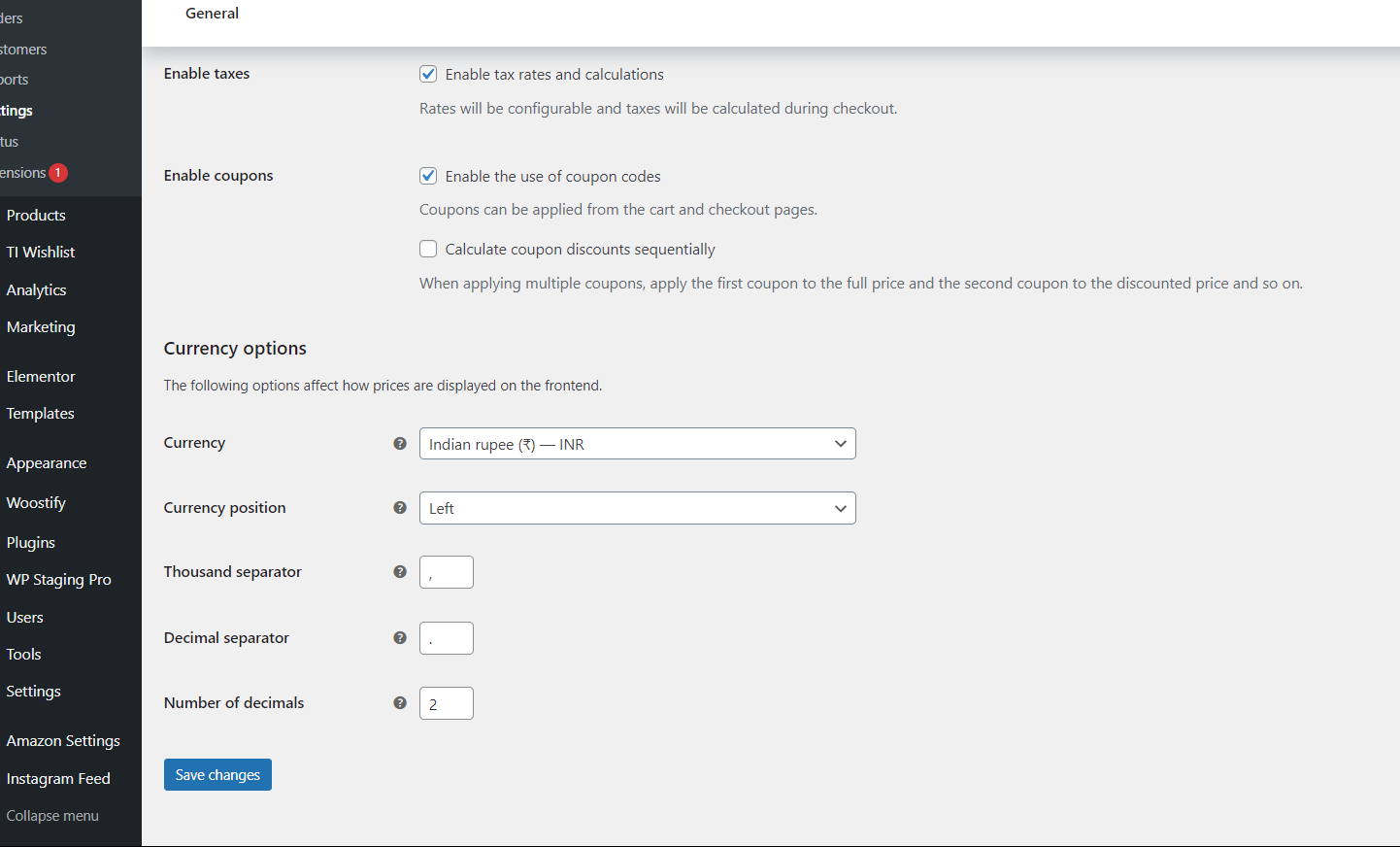Open help tooltip for Currency
Screen dimensions: 1400x847
(399, 443)
